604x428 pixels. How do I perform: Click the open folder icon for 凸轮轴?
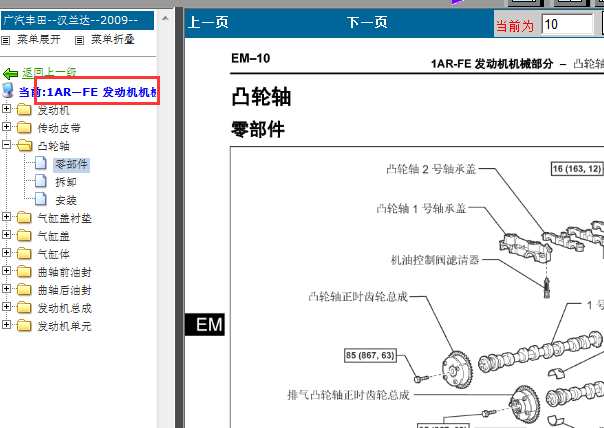pyautogui.click(x=25, y=146)
